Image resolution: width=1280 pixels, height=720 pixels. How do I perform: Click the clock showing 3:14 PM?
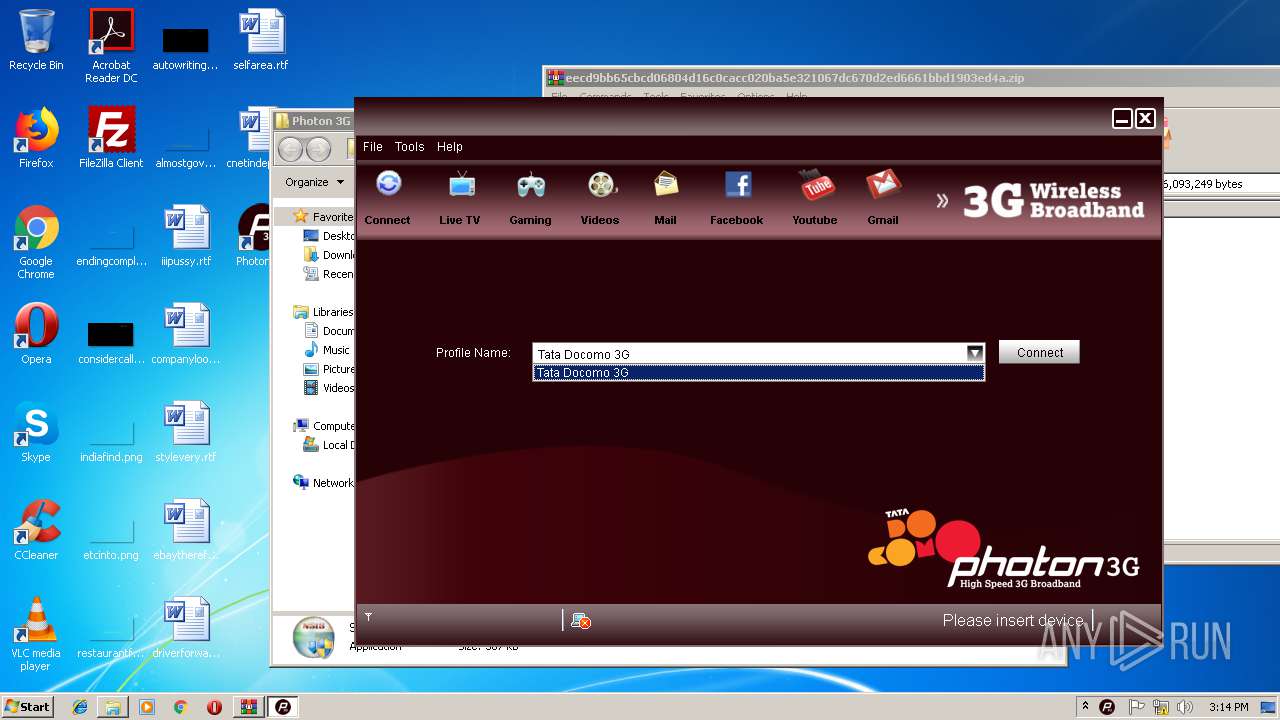point(1228,706)
